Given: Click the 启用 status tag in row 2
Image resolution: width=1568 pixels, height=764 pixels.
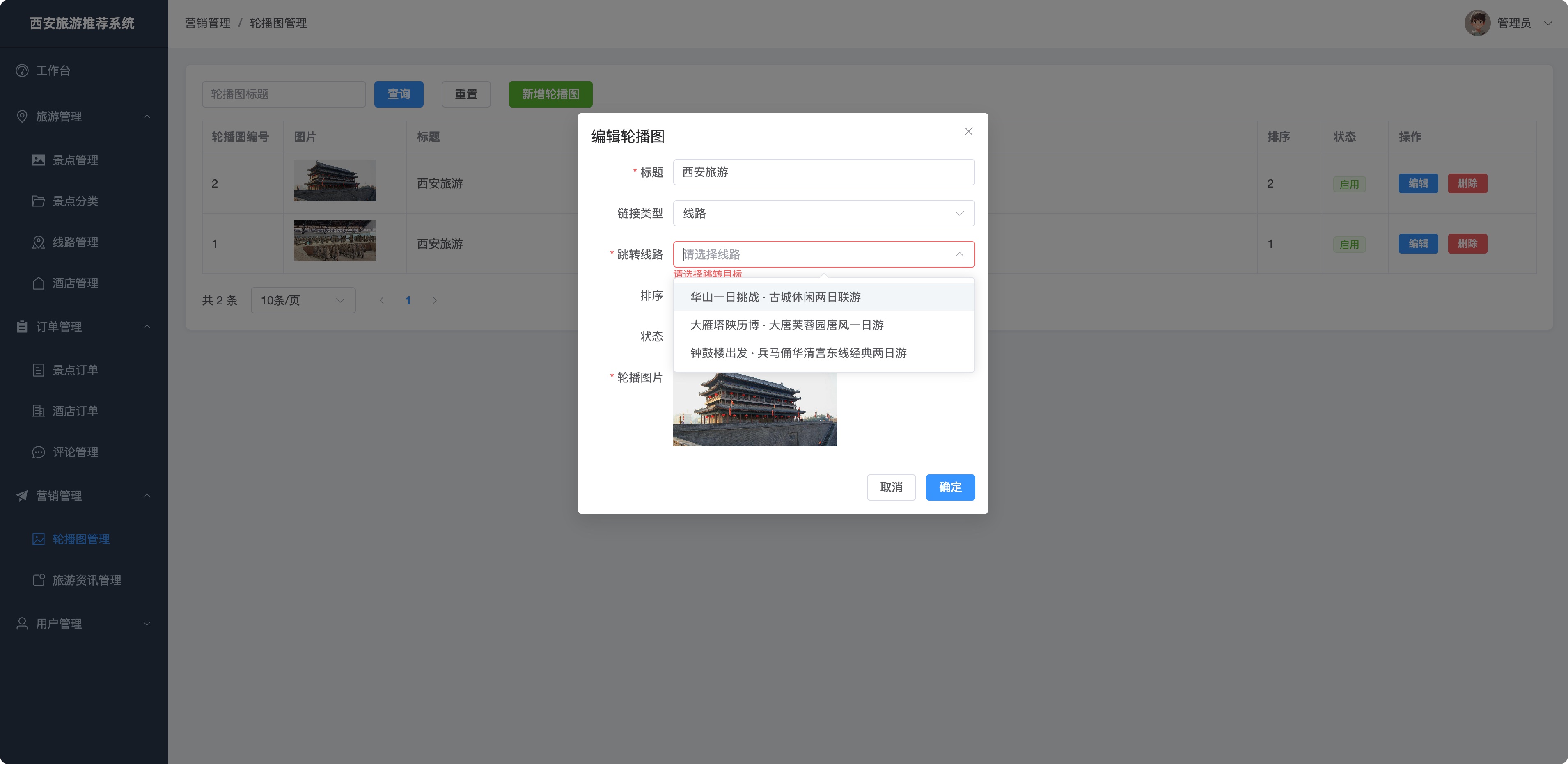Looking at the screenshot, I should click(1350, 184).
